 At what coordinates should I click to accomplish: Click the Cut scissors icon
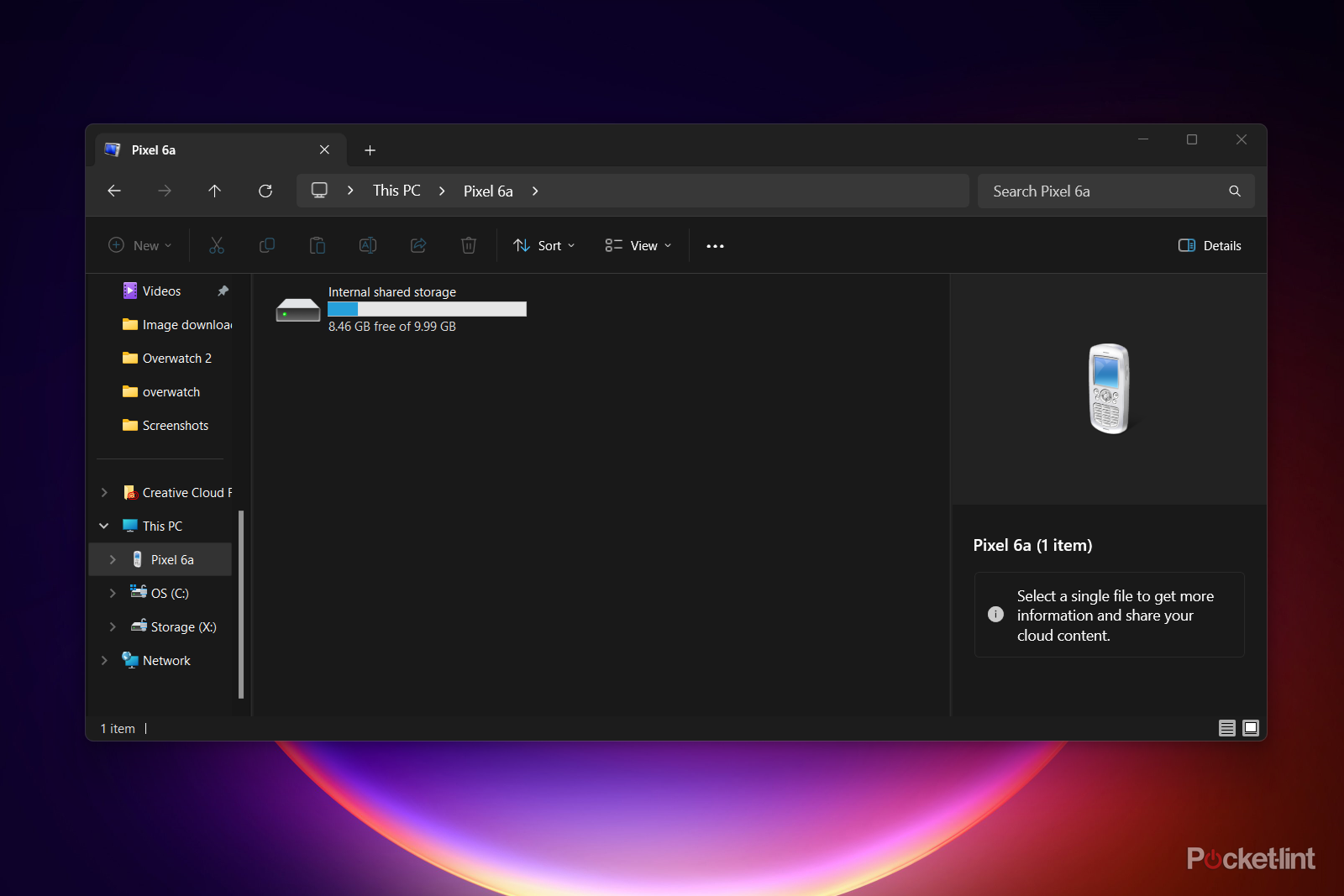coord(217,245)
